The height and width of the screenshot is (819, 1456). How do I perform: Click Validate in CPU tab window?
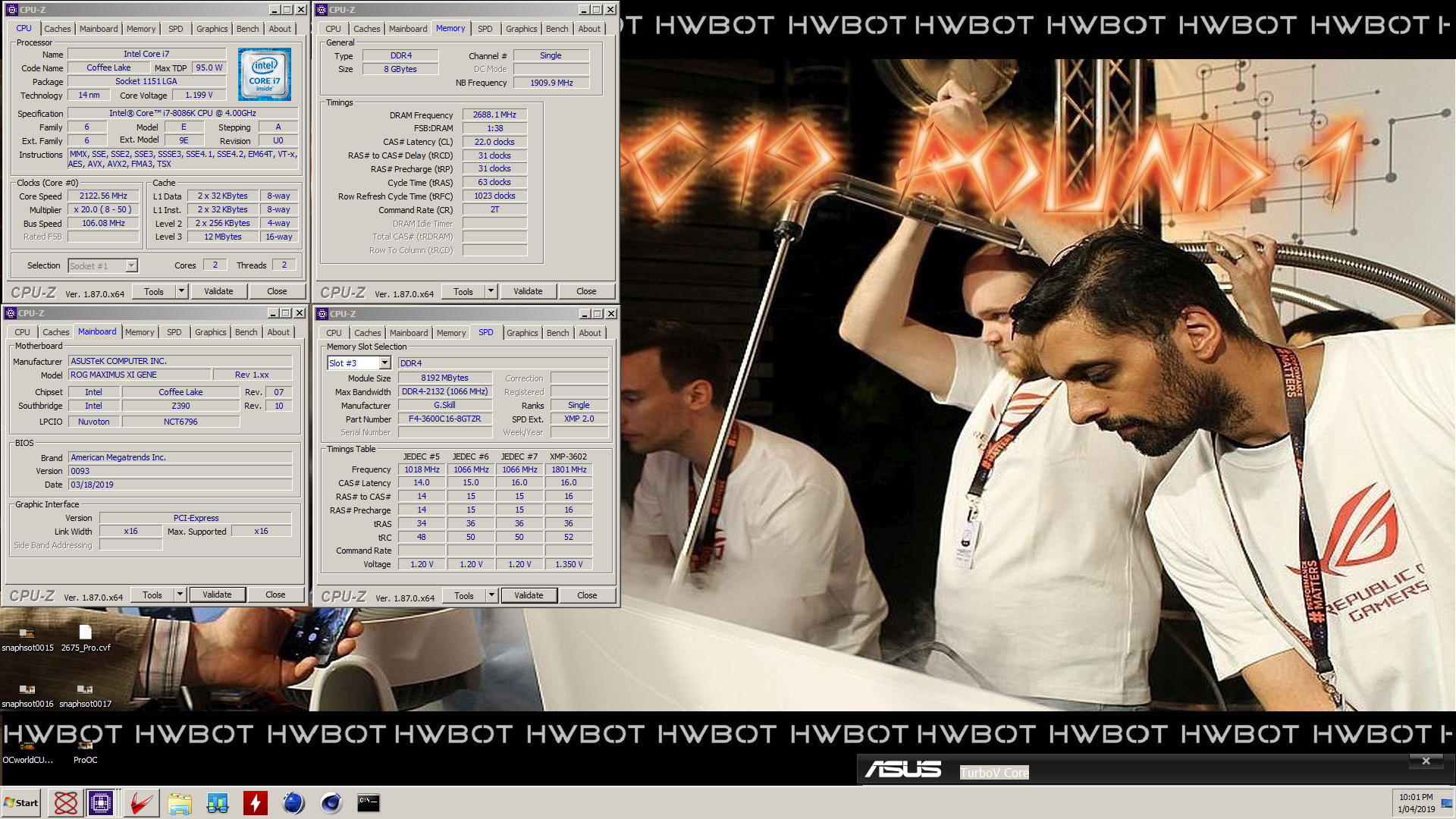(x=218, y=291)
